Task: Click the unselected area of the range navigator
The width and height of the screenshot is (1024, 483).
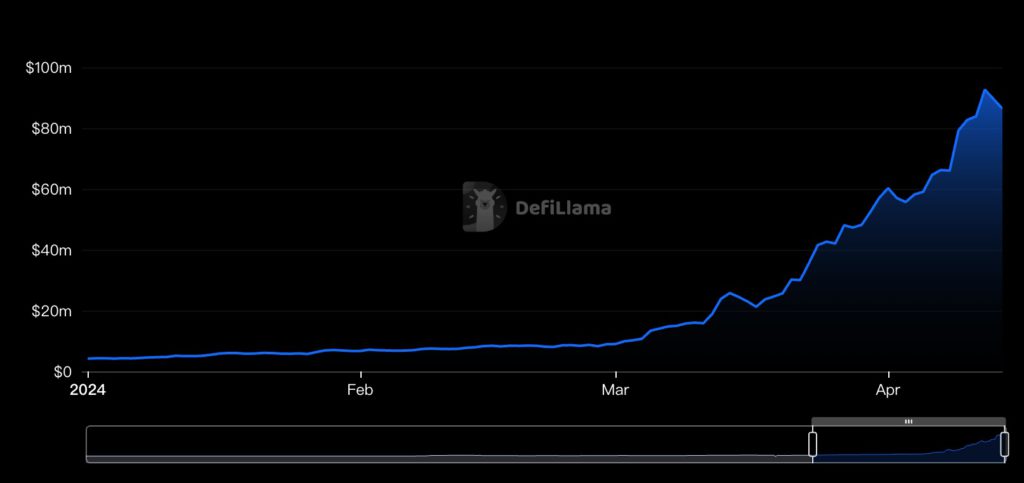Action: (x=450, y=444)
